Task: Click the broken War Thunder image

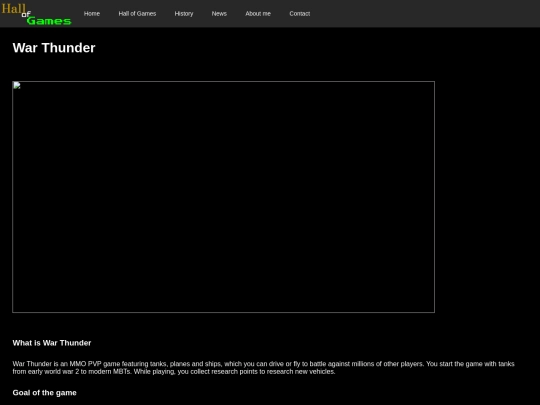Action: 224,197
